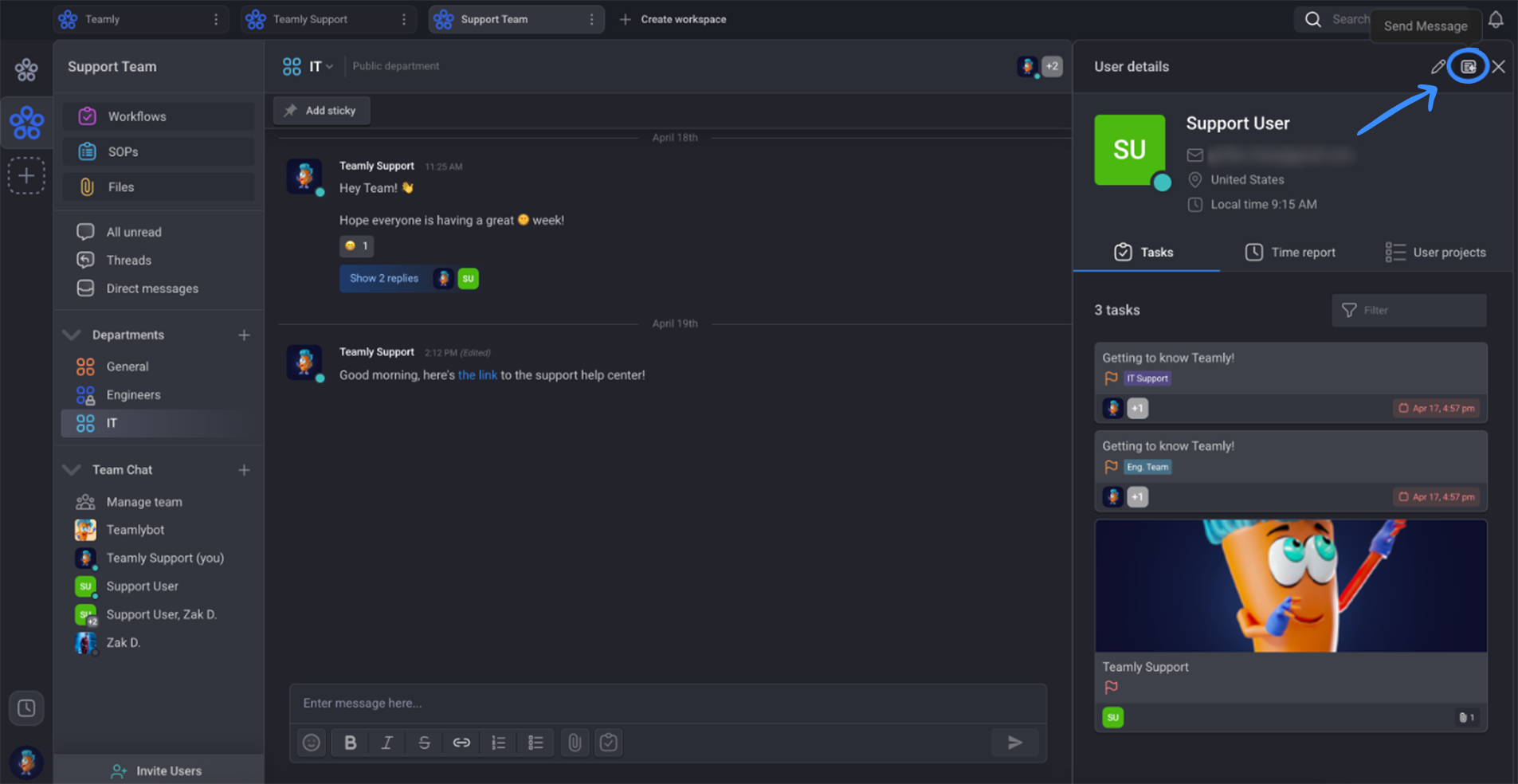The width and height of the screenshot is (1518, 784).
Task: Open chat with Teamlybot
Action: [x=135, y=530]
